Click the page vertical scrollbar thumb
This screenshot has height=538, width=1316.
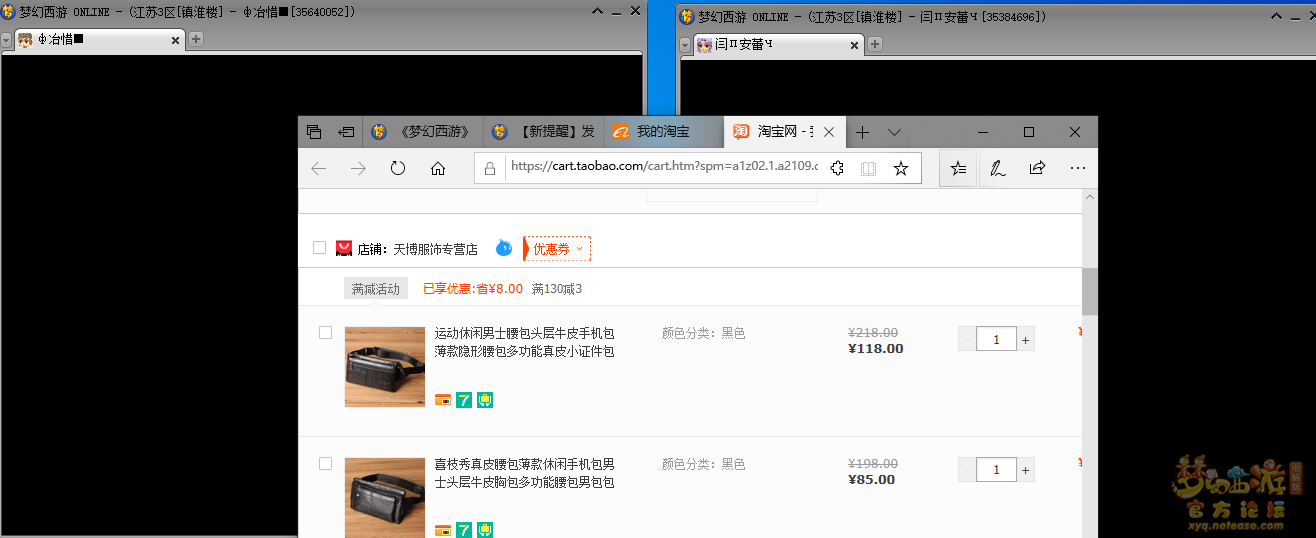pyautogui.click(x=1090, y=291)
